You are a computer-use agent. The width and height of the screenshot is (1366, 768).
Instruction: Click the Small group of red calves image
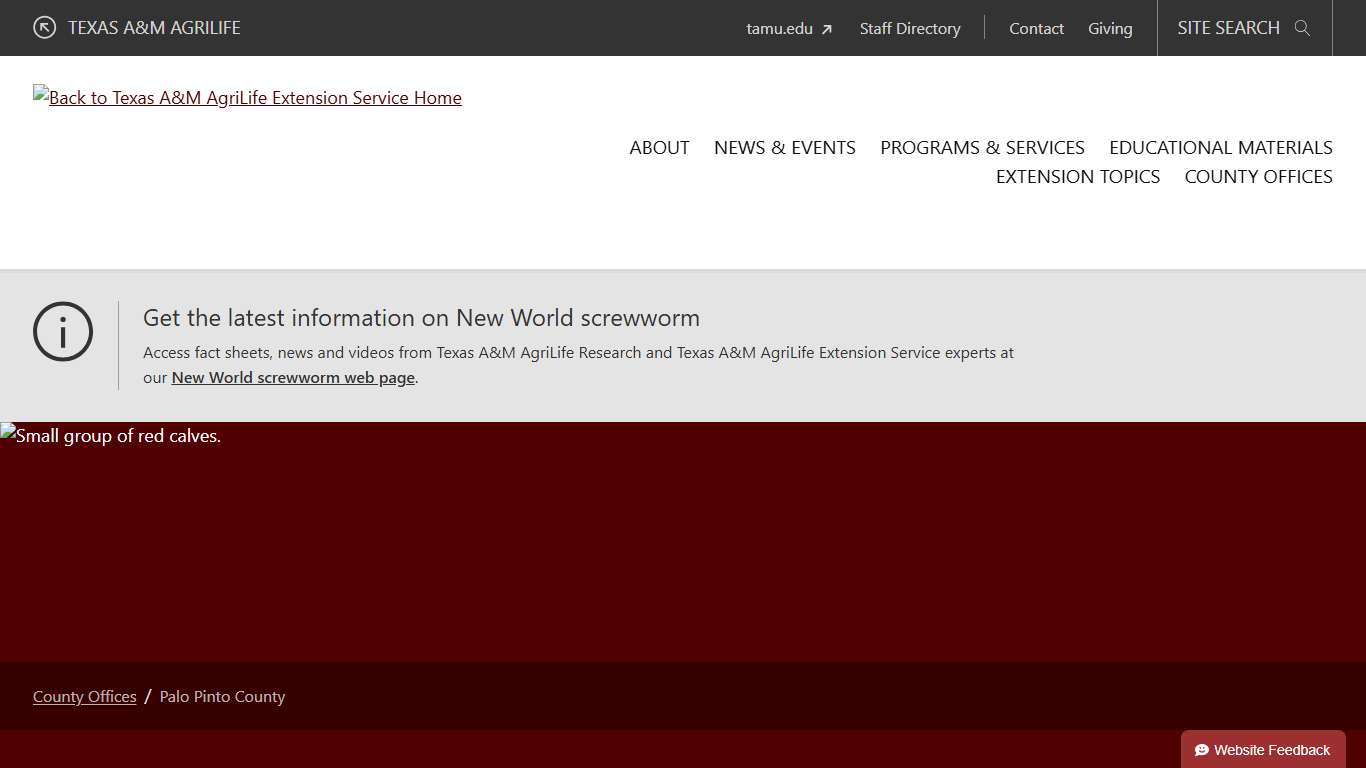(x=110, y=436)
